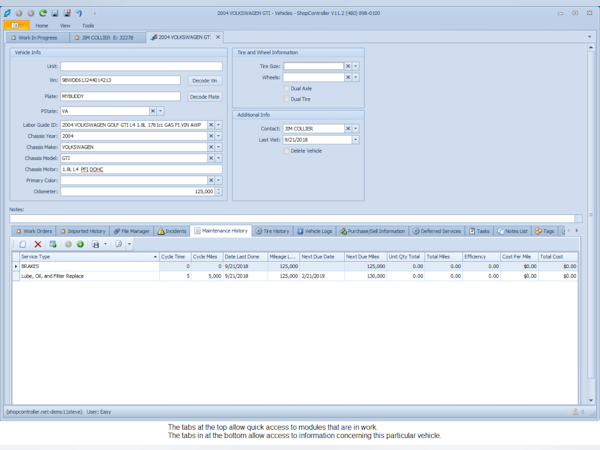The image size is (600, 450).
Task: Sort by Service Type column header
Action: (x=89, y=256)
